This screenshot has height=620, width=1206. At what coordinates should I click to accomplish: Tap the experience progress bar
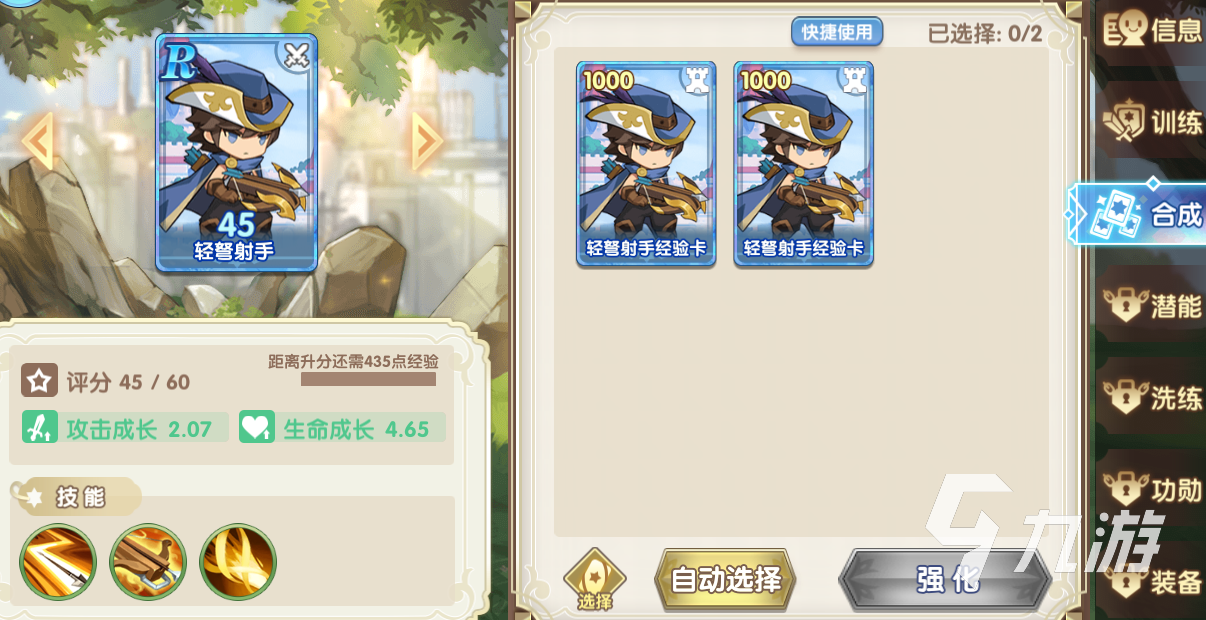[368, 379]
